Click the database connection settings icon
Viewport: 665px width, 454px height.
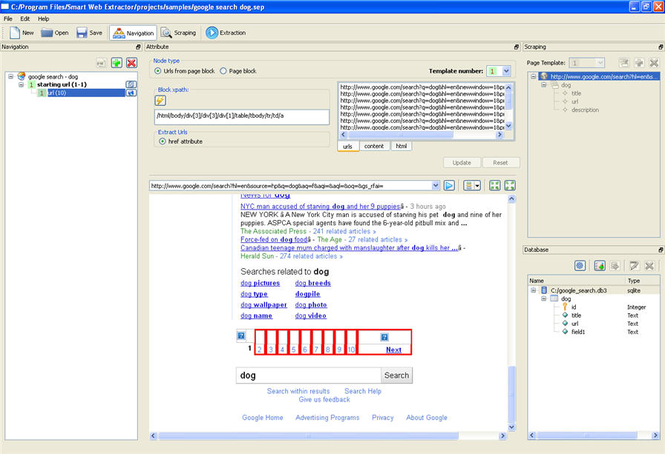pos(580,266)
